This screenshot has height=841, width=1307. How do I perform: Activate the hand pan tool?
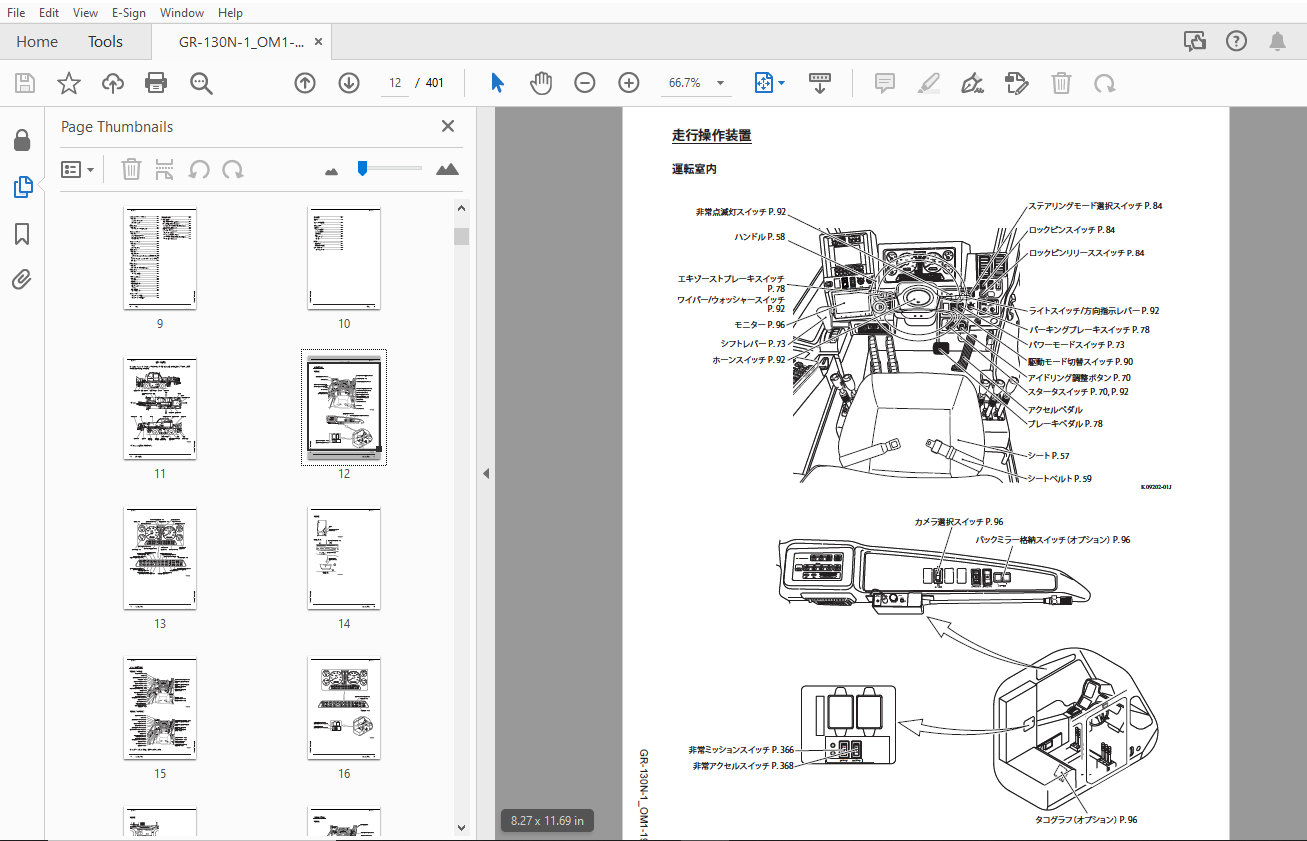541,83
